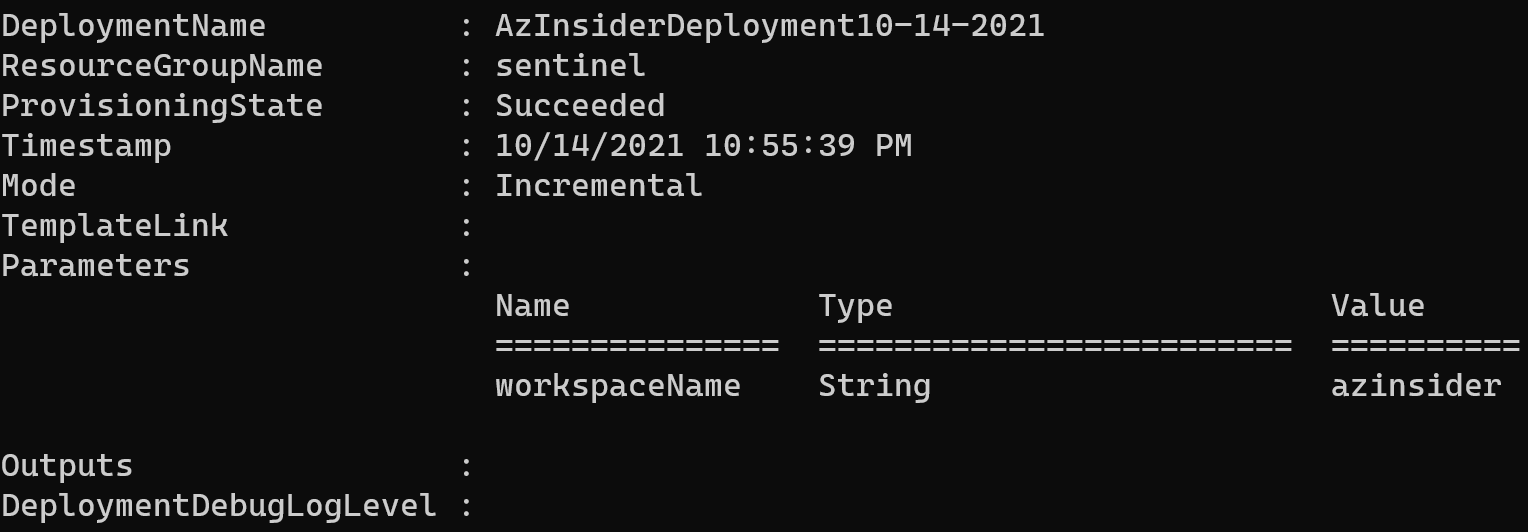Click the DeploymentDebugLogLevel label
1528x532 pixels.
click(219, 506)
